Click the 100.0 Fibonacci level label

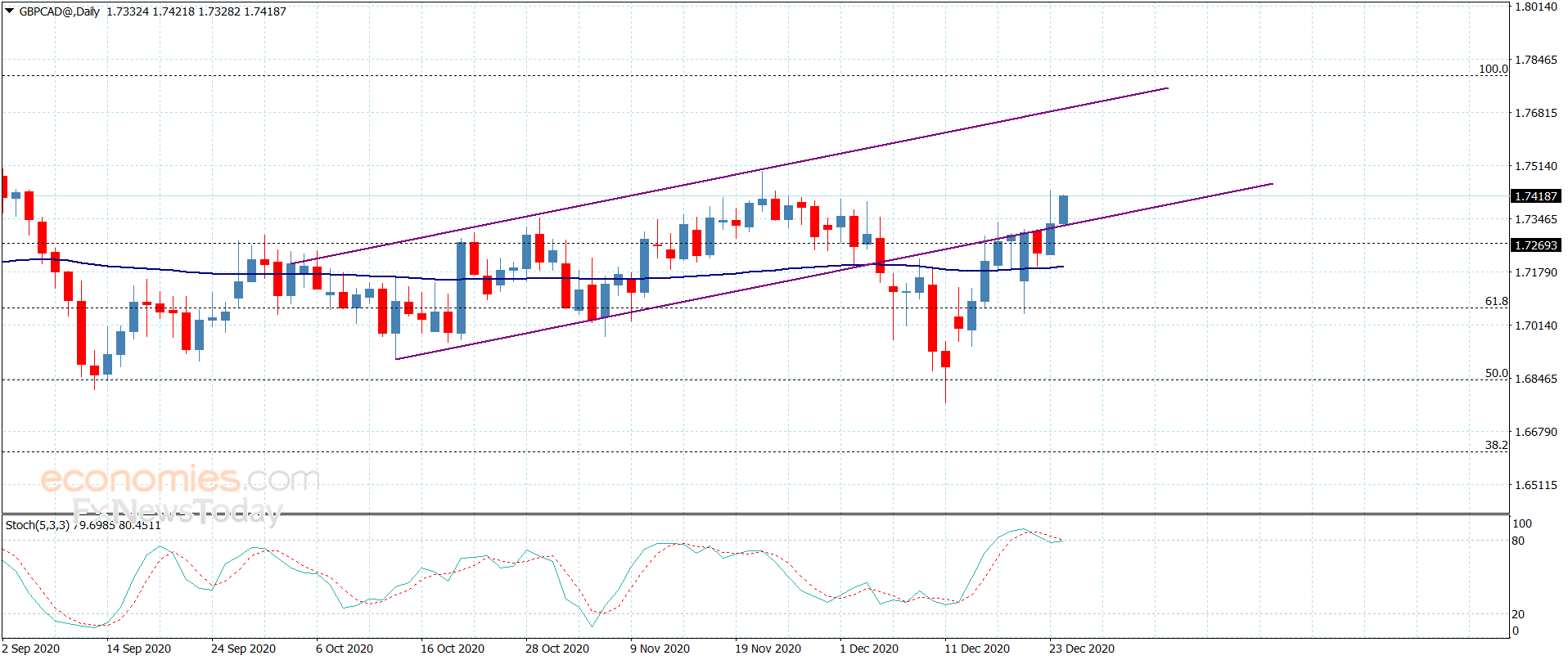1493,69
